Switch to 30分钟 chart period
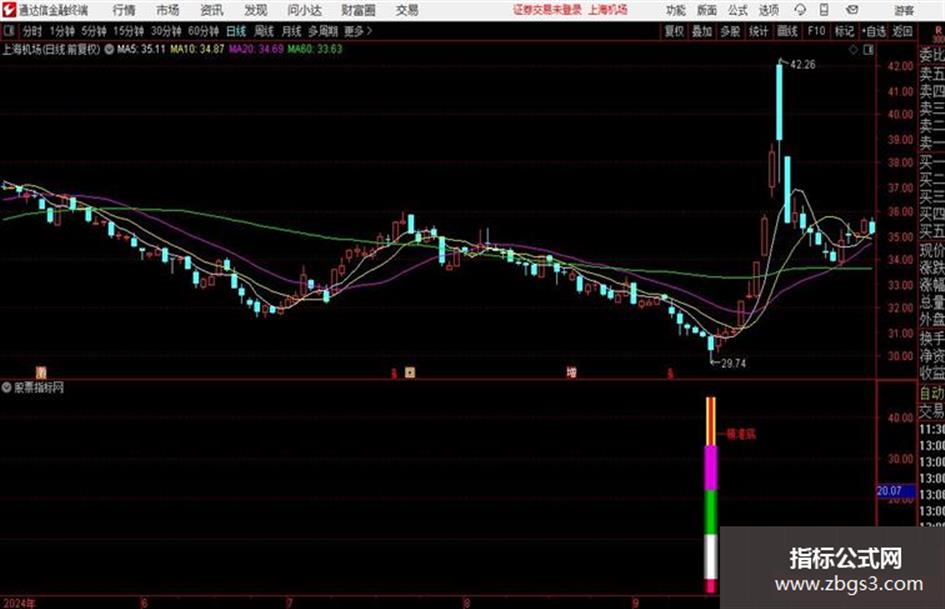 pos(166,31)
